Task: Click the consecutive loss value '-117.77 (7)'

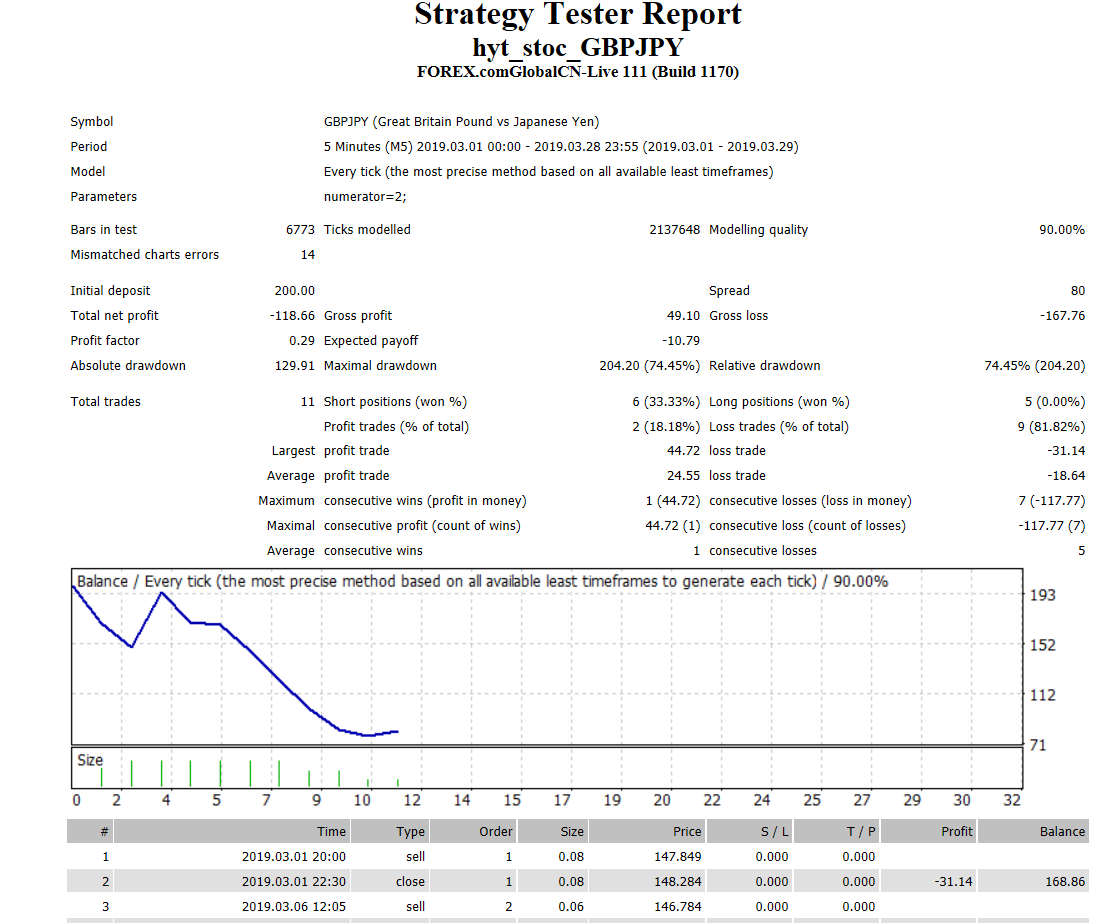Action: point(1052,526)
